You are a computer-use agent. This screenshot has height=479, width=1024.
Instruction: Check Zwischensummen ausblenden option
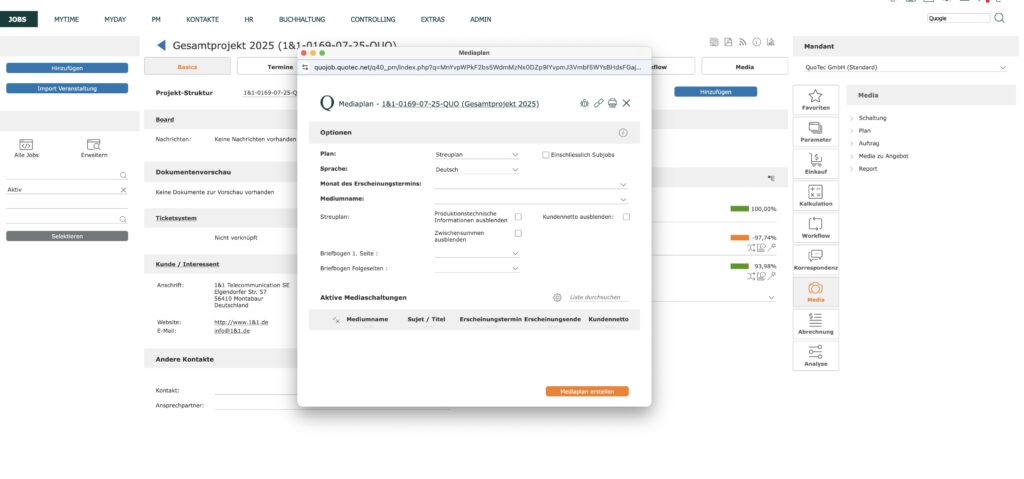click(x=518, y=233)
